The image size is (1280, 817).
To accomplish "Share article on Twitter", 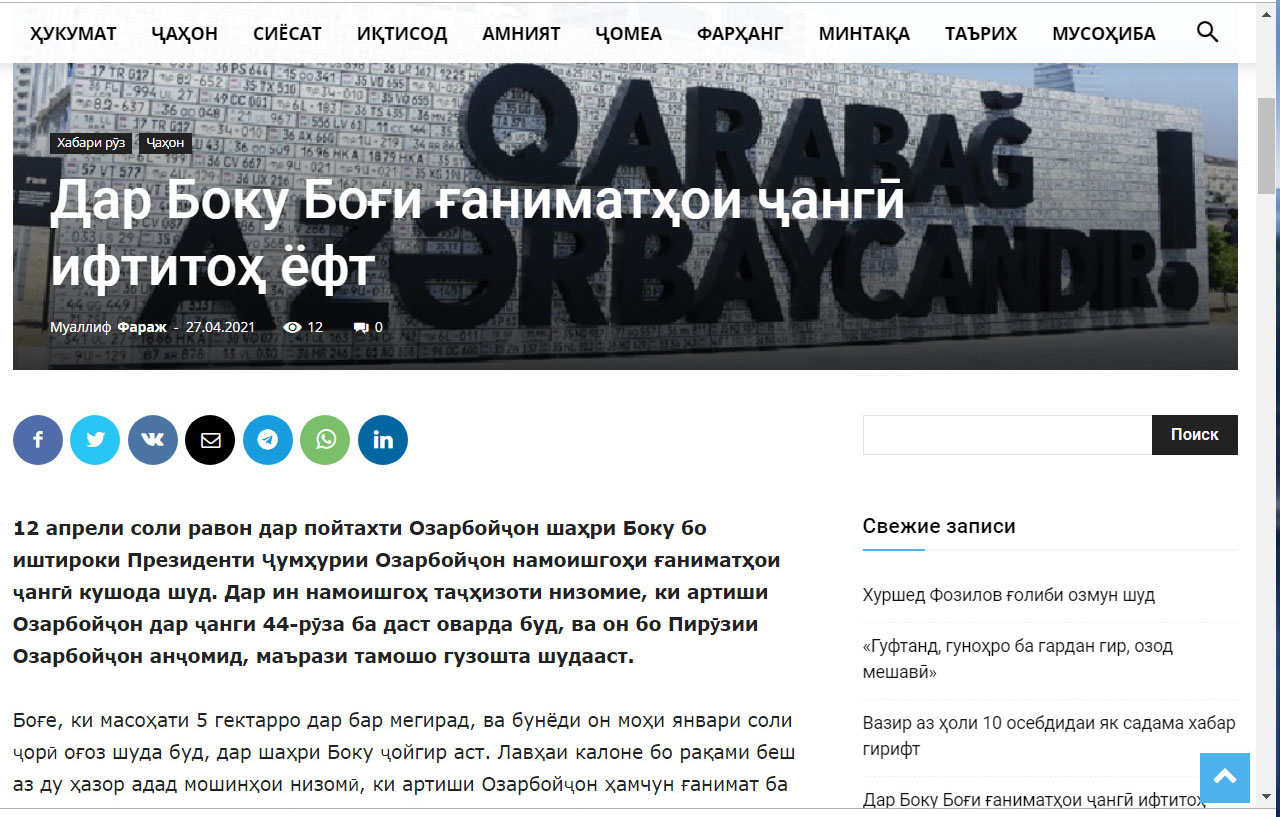I will pyautogui.click(x=95, y=440).
